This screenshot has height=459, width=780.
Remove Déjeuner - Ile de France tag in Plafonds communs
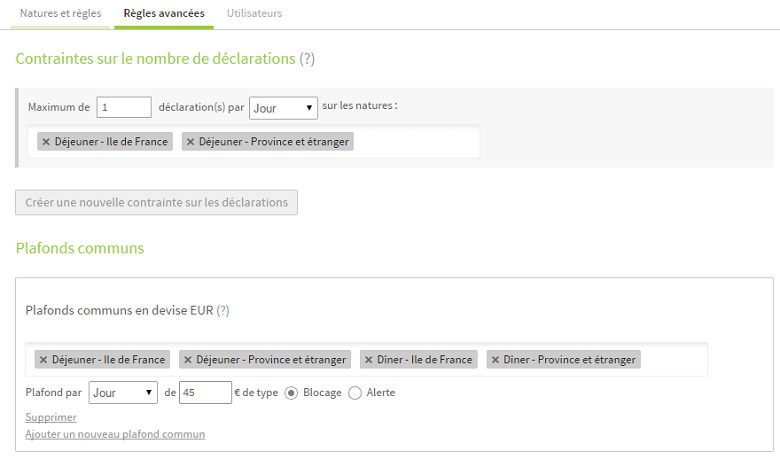[43, 360]
